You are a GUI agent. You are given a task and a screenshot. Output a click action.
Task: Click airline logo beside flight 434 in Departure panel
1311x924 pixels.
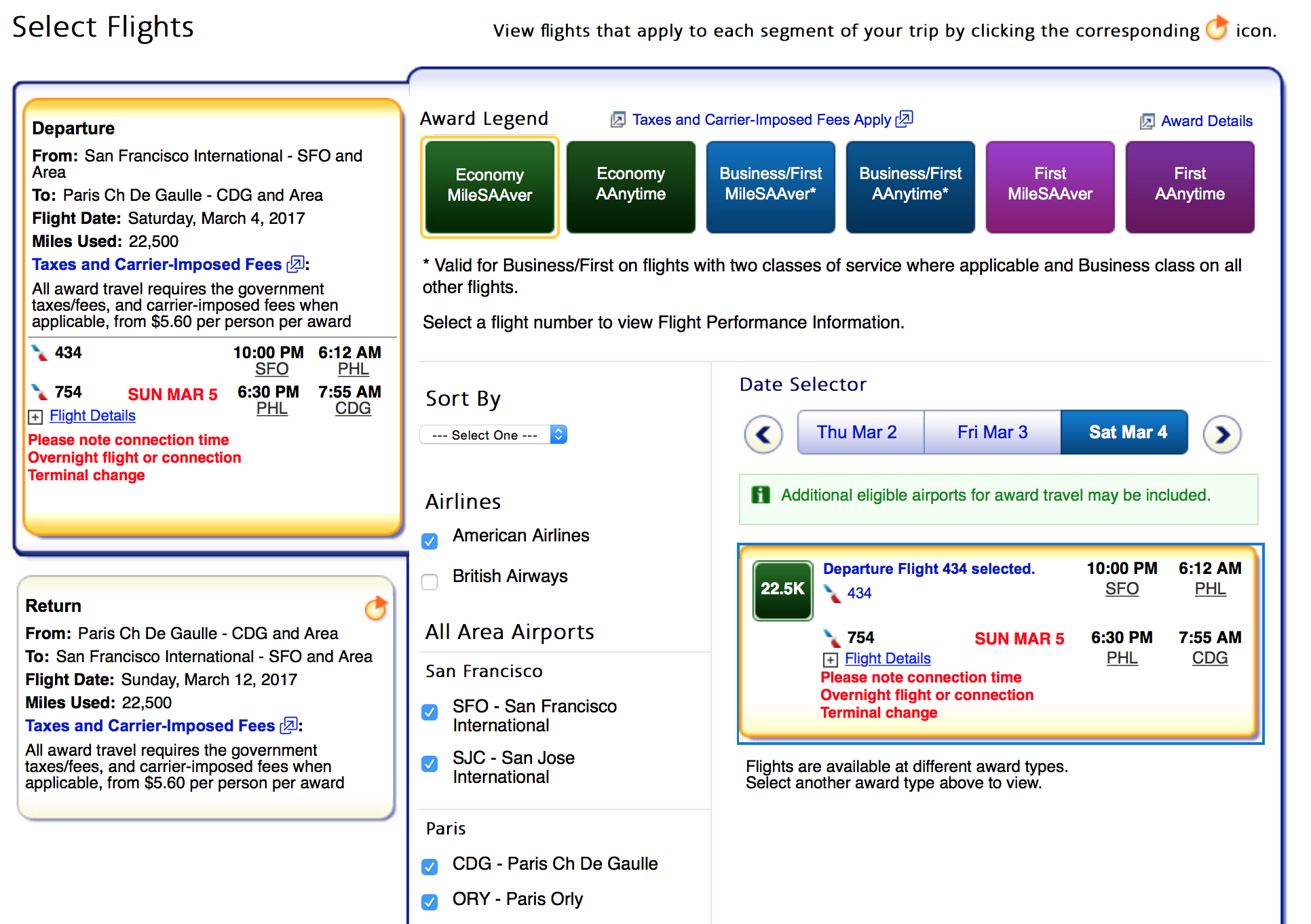tap(39, 353)
